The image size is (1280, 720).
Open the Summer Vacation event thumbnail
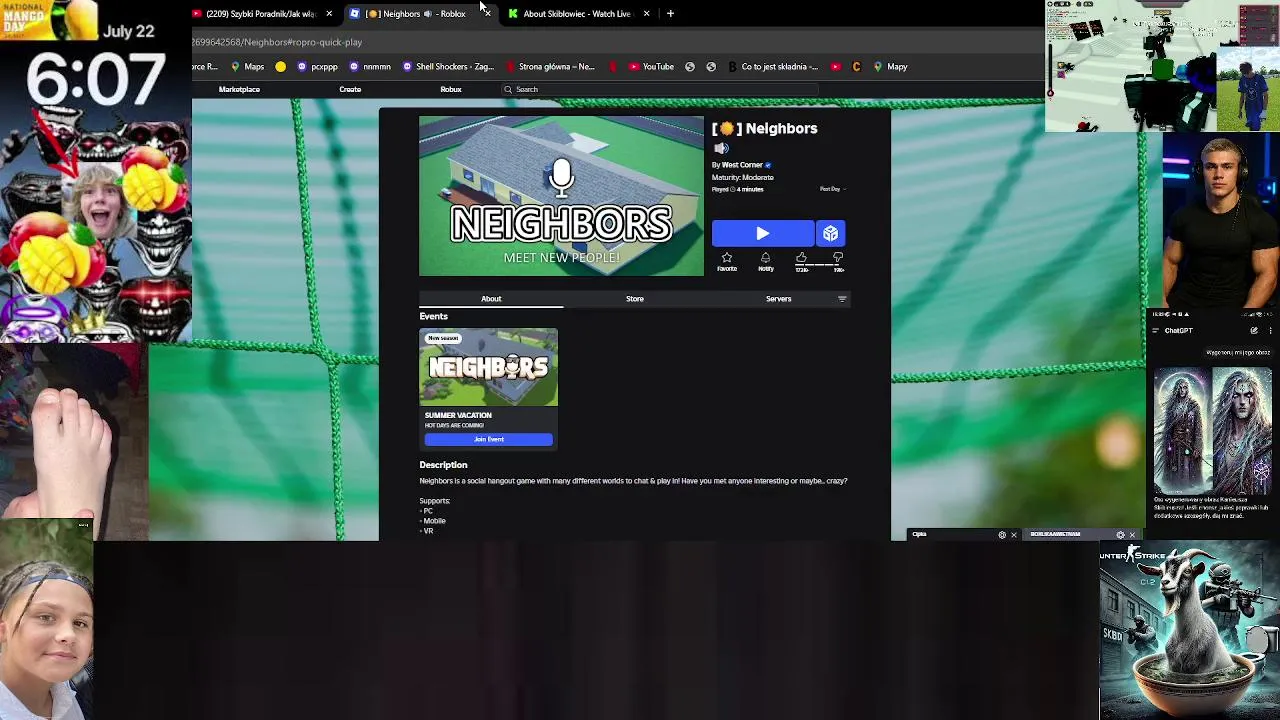pyautogui.click(x=488, y=367)
